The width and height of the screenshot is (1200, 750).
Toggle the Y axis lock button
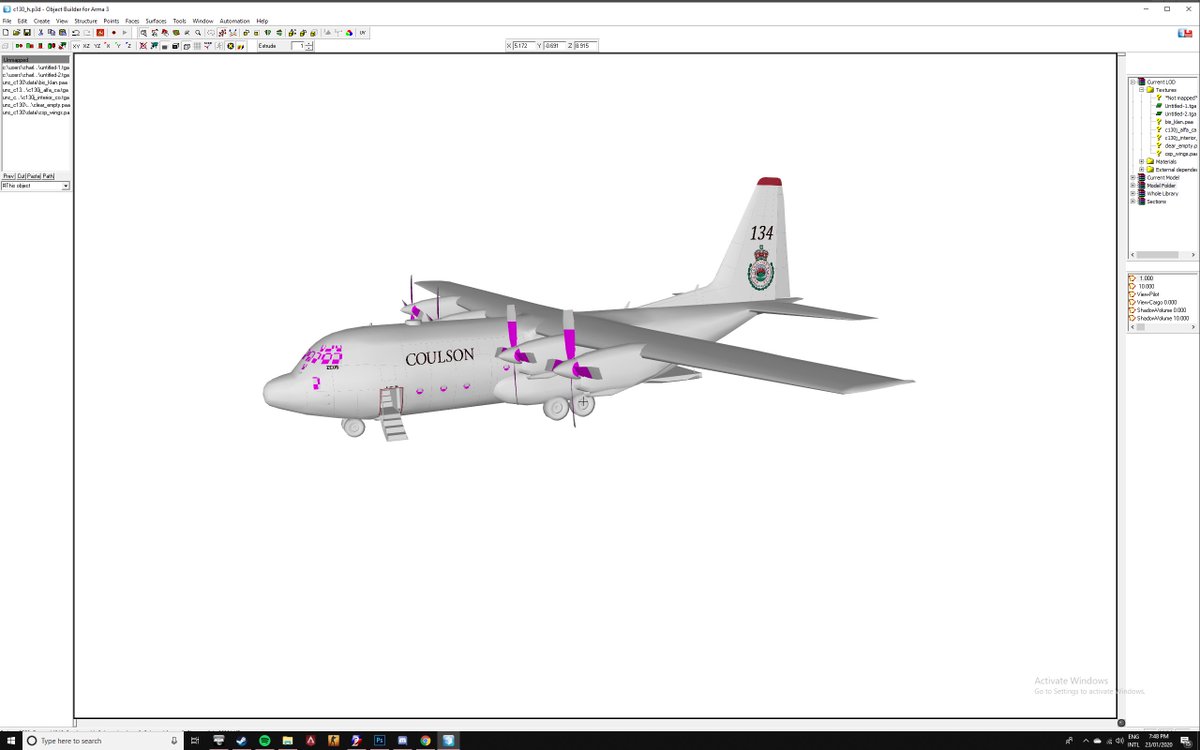(x=118, y=46)
